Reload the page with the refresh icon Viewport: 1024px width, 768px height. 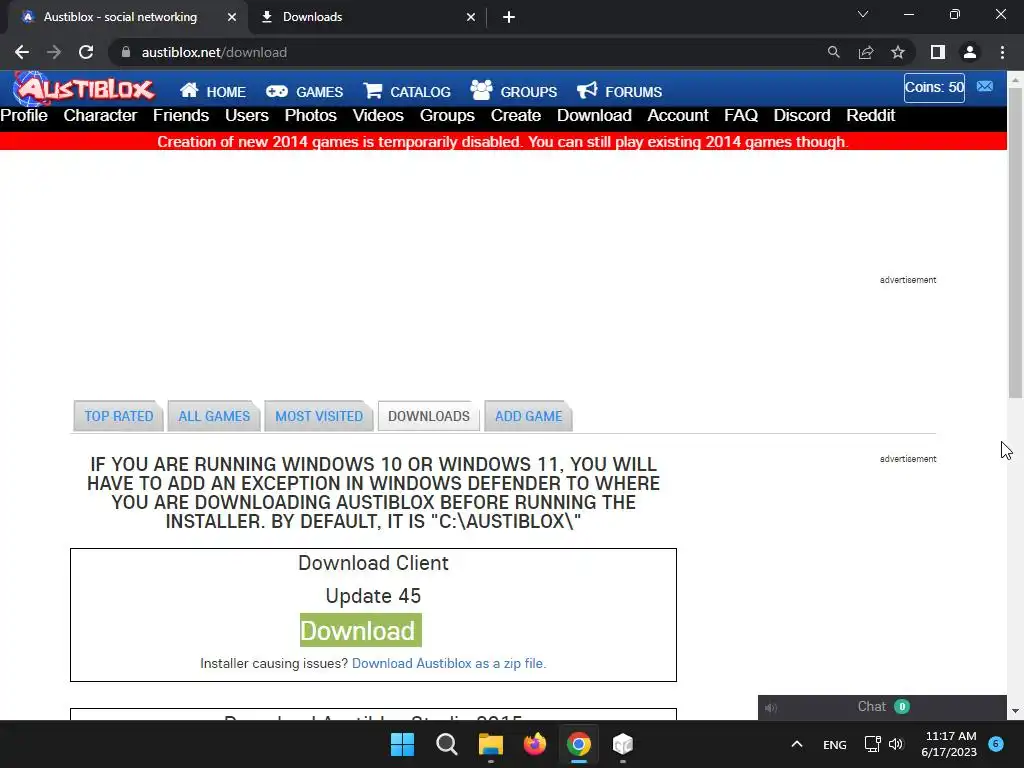coord(86,52)
